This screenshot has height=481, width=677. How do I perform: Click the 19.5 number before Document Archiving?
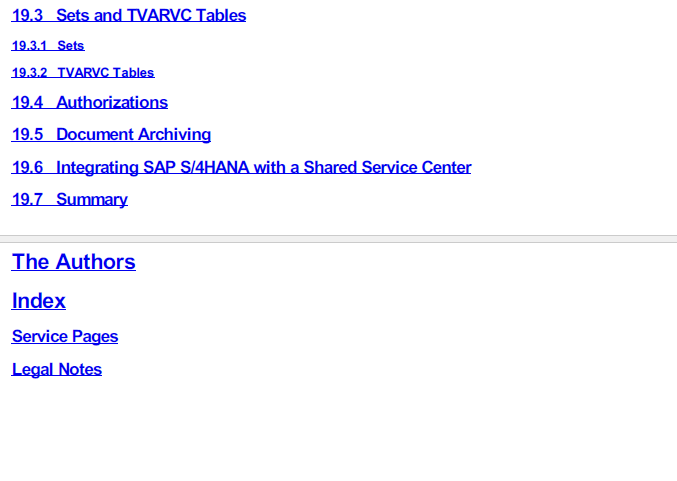(x=27, y=134)
